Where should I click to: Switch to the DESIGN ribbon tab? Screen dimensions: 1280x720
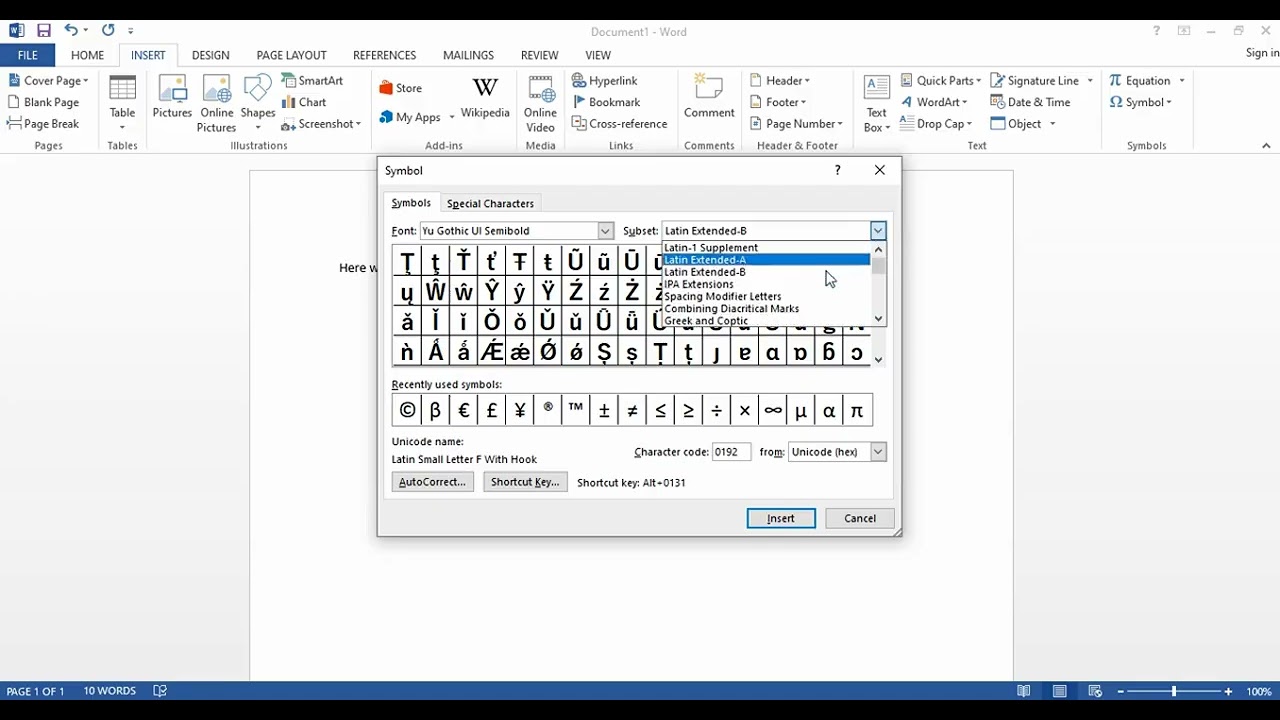[x=210, y=55]
